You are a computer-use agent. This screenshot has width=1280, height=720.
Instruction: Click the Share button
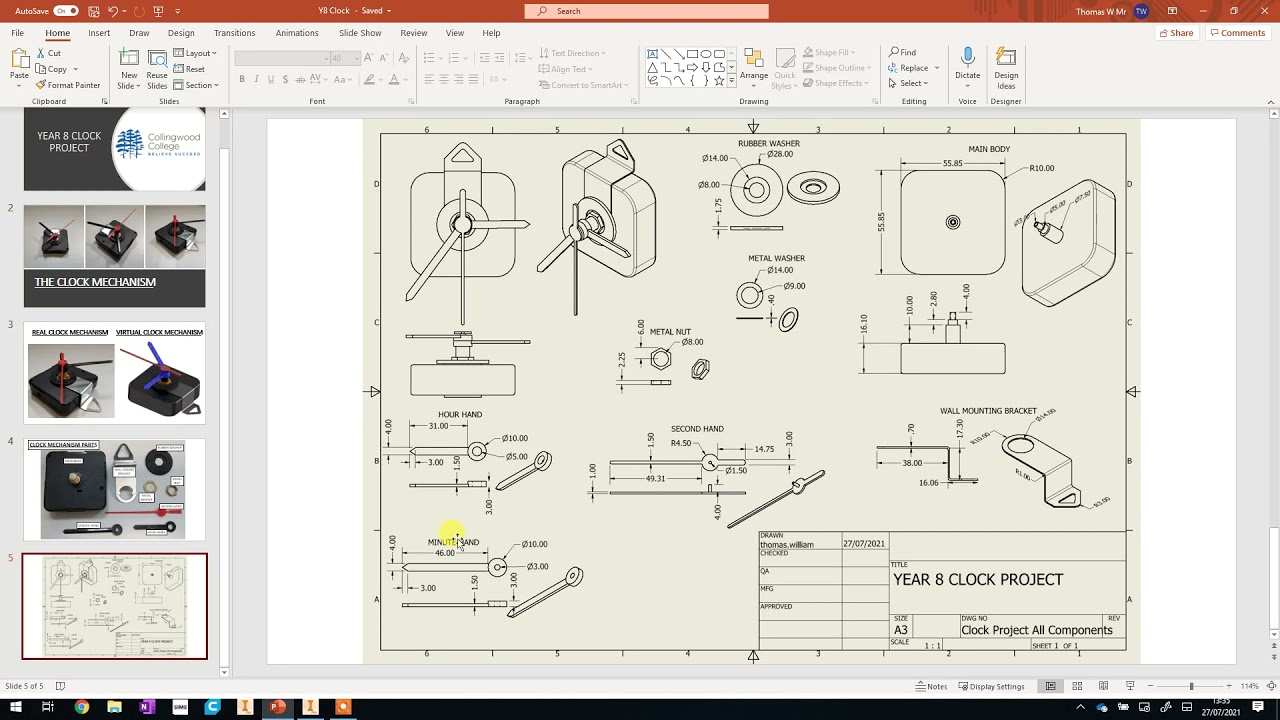point(1176,33)
